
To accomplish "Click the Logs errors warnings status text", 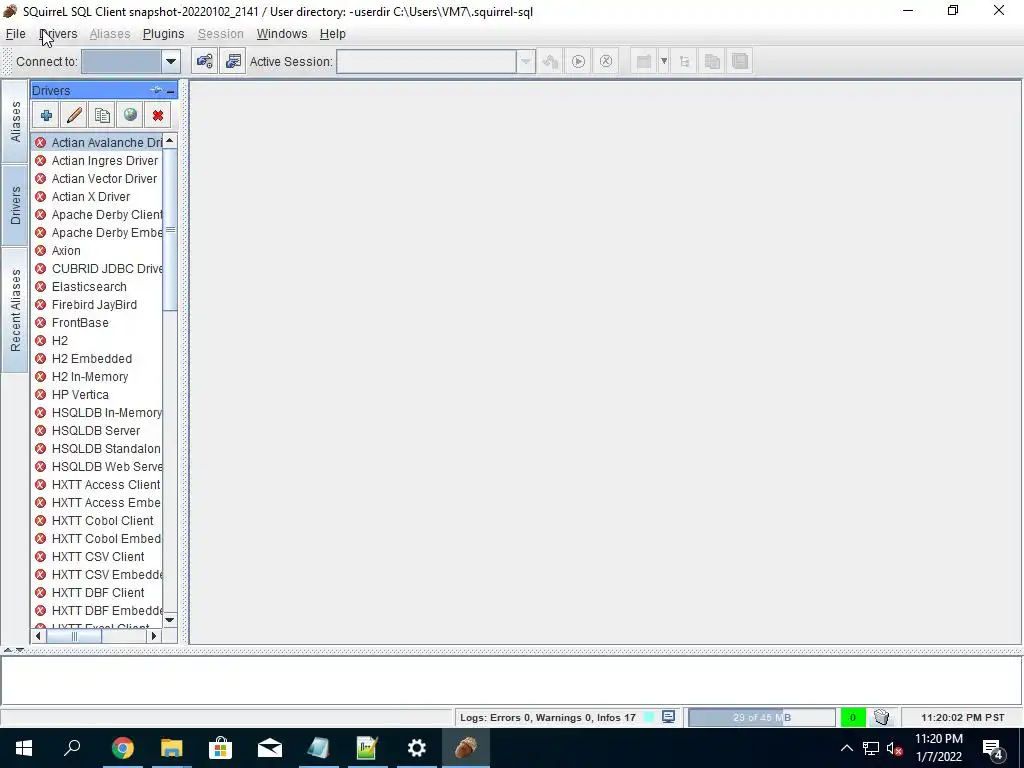I will pyautogui.click(x=547, y=717).
